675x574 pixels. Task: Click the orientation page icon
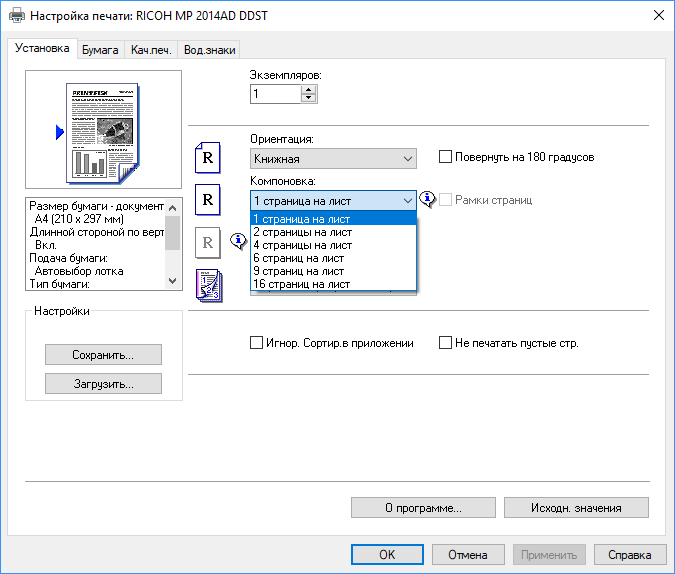click(x=207, y=157)
